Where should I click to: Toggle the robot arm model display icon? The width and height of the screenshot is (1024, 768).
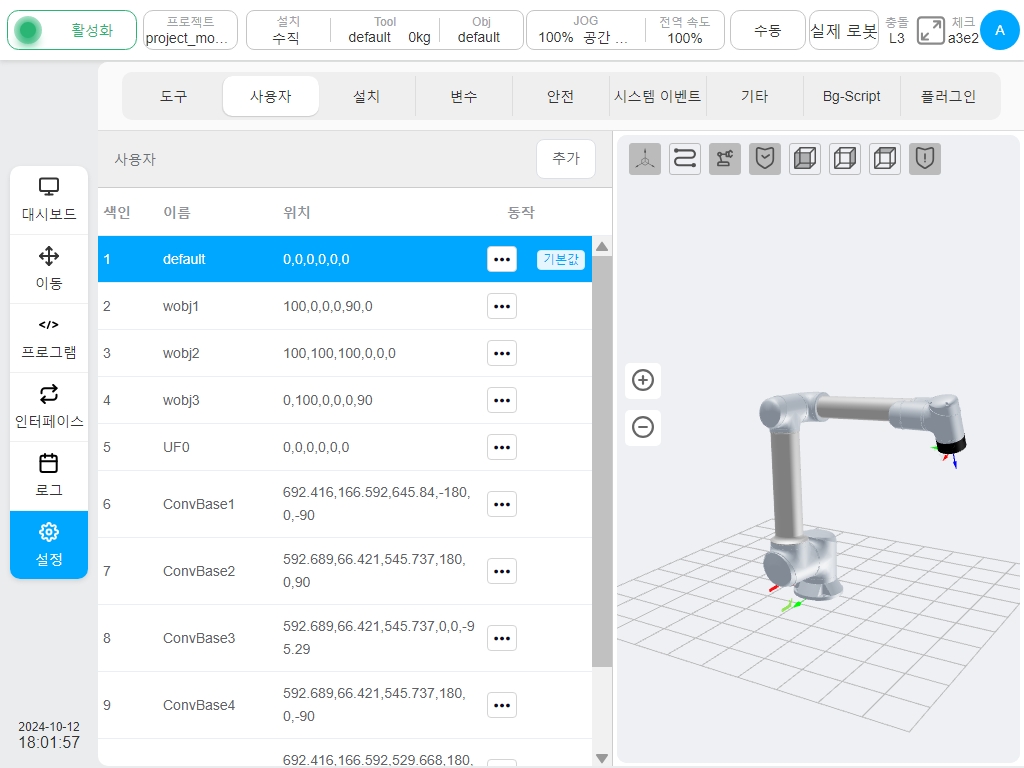(x=725, y=159)
